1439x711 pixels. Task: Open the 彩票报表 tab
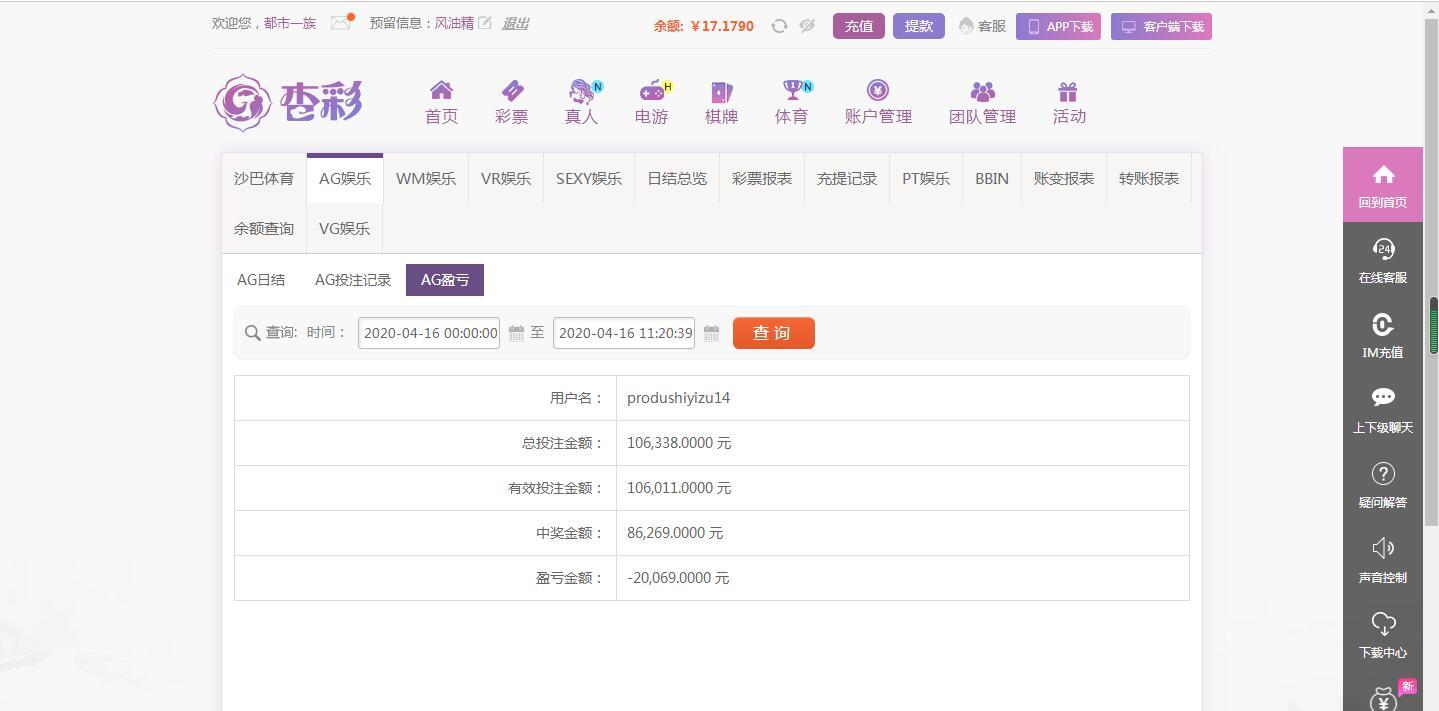pyautogui.click(x=762, y=178)
